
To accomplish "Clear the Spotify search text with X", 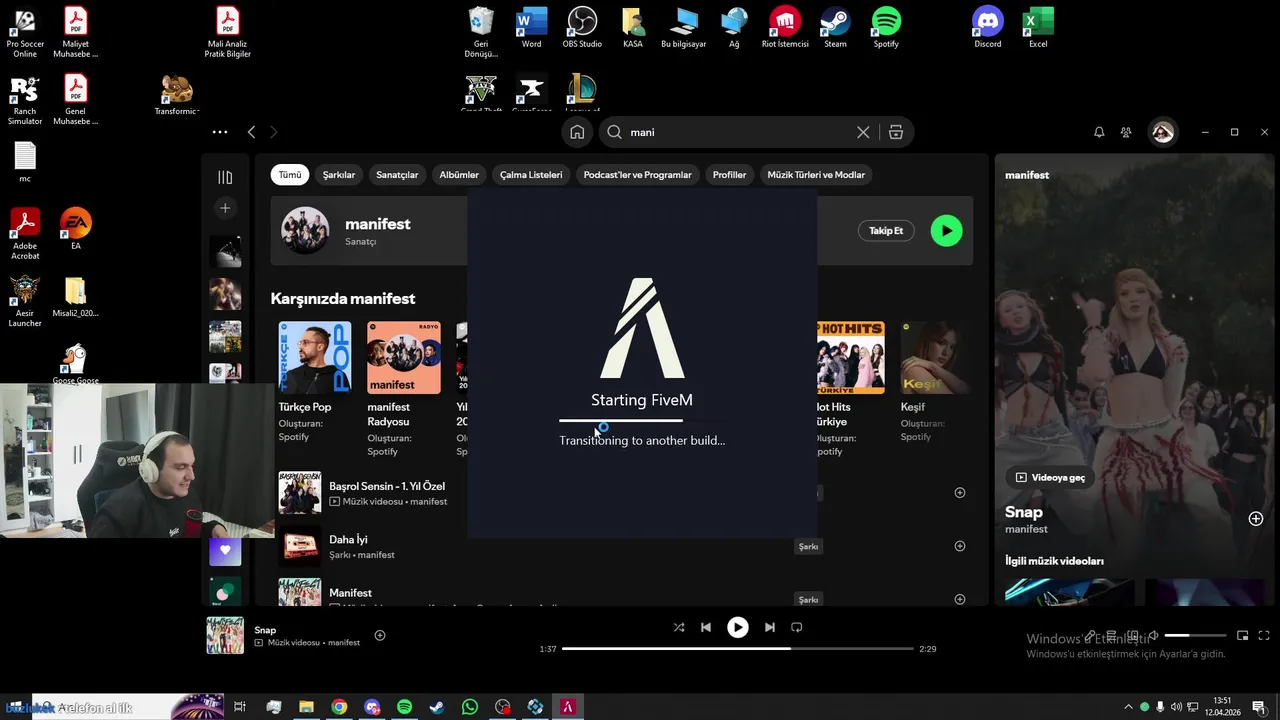I will coord(863,132).
